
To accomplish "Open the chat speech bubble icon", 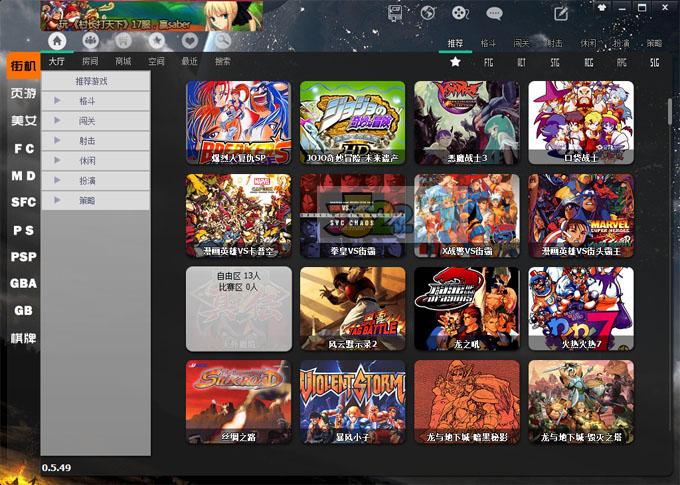I will point(494,13).
